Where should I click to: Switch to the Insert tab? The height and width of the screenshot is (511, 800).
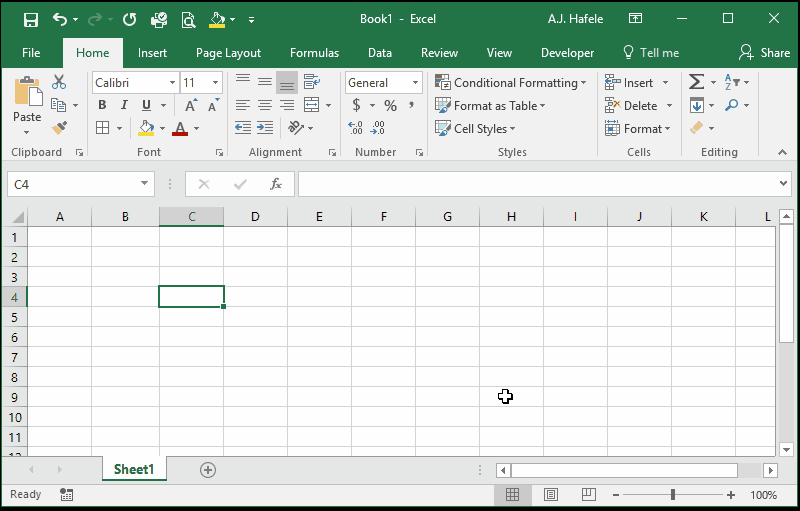152,53
